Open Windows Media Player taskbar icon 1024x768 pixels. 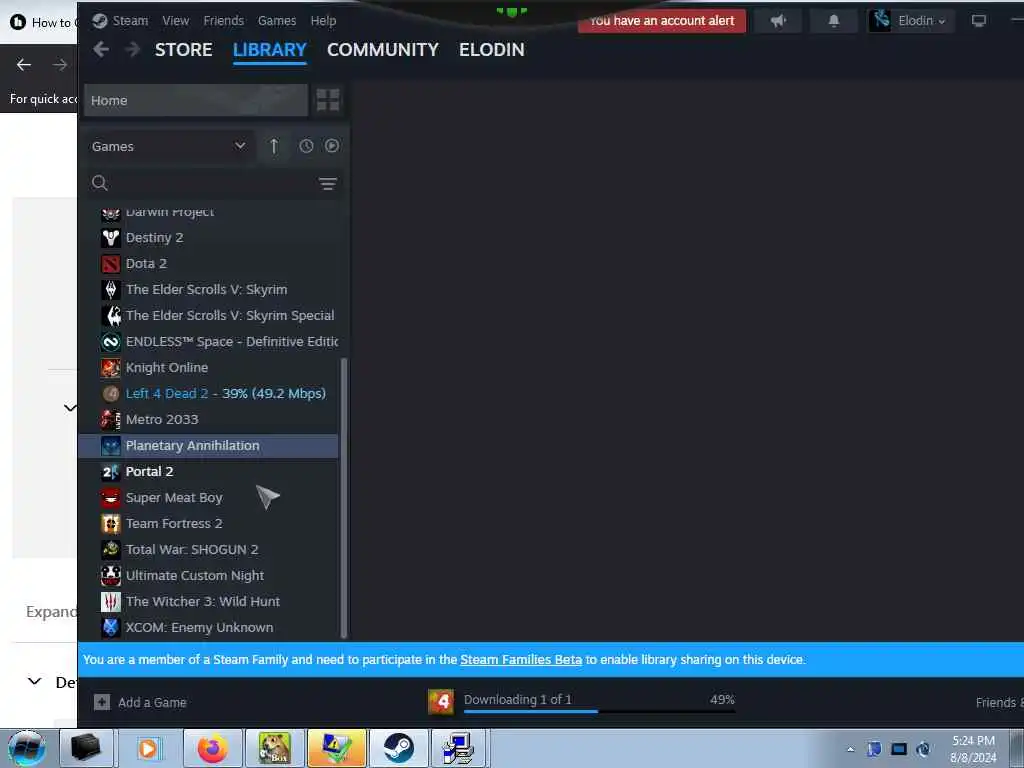coord(149,748)
